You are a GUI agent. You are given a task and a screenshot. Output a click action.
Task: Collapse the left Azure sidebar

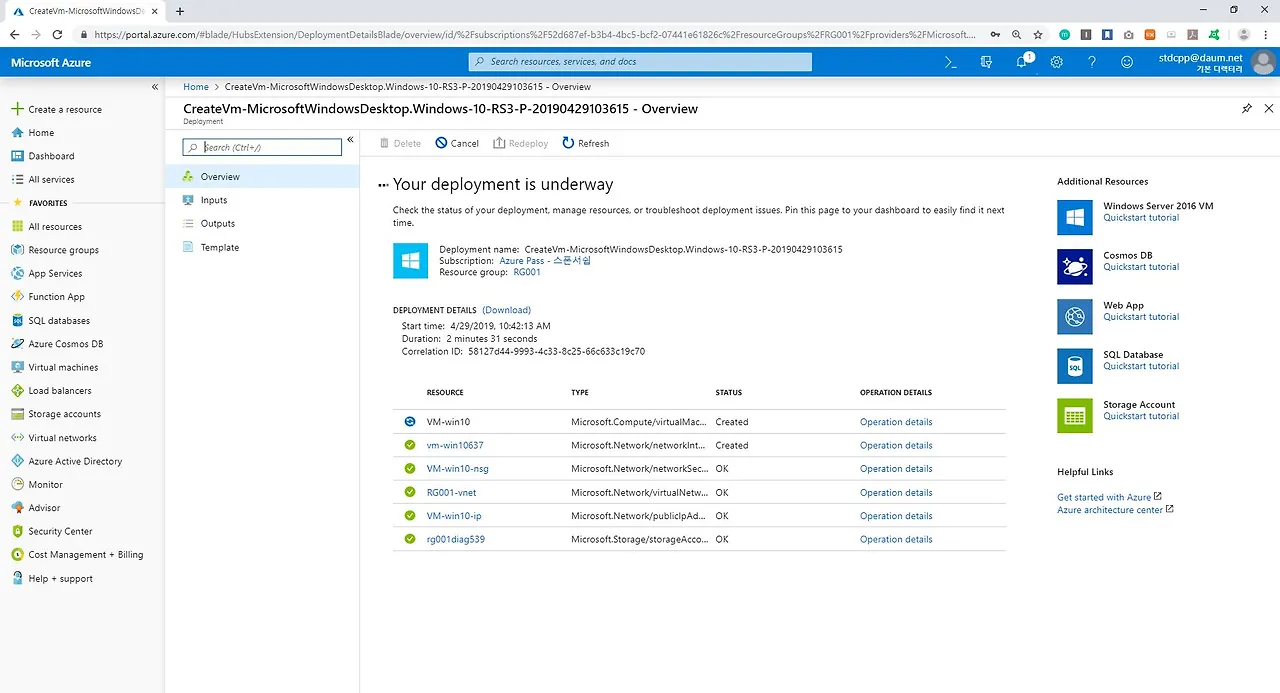coord(155,87)
